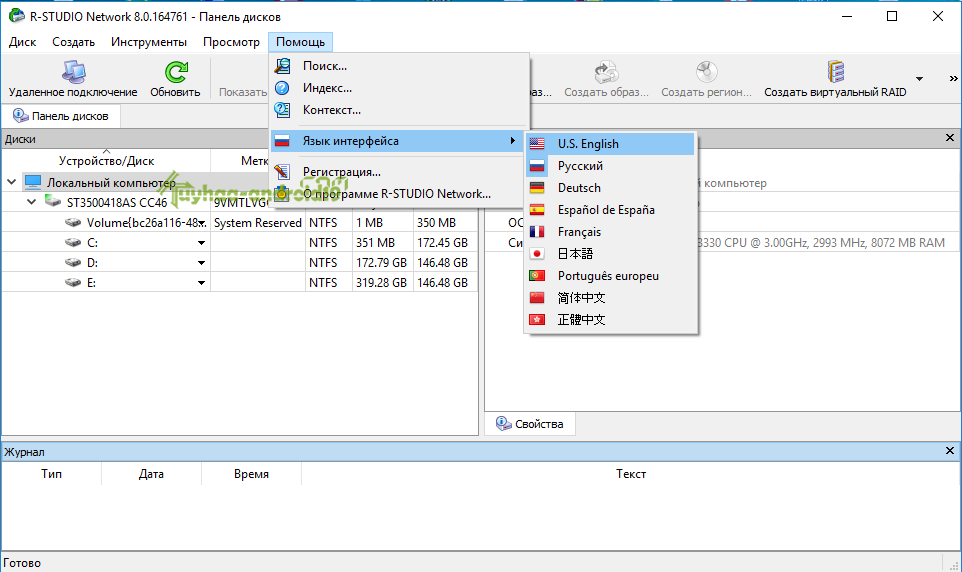
Task: Open the Диск menu
Action: coord(23,42)
